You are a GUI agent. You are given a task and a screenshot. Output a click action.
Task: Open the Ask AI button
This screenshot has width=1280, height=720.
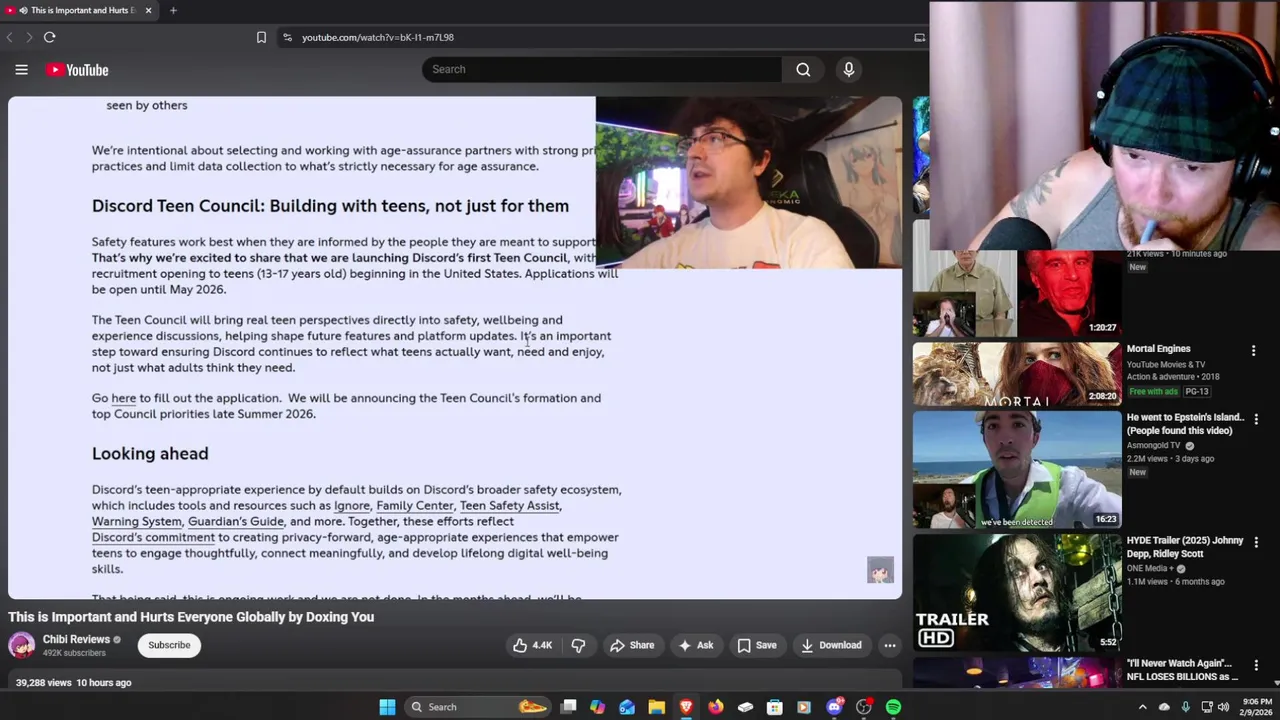(x=695, y=645)
